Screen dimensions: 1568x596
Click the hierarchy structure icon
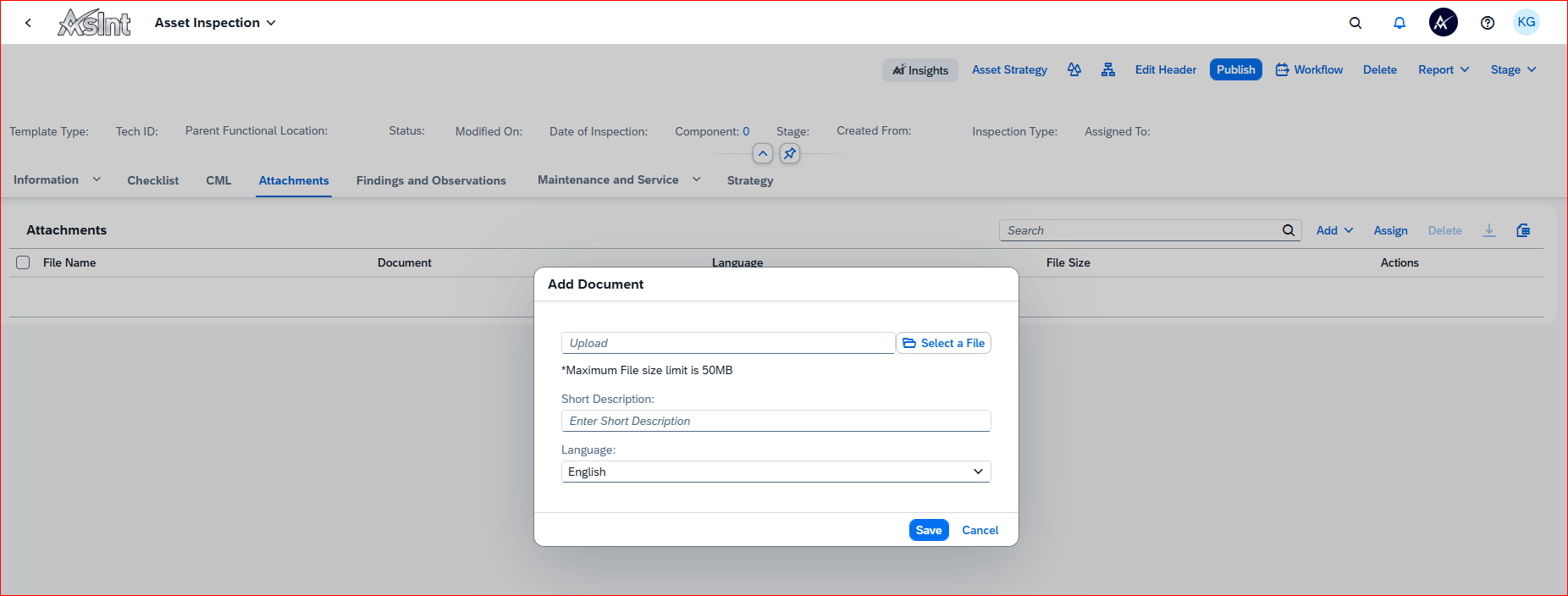click(1108, 69)
